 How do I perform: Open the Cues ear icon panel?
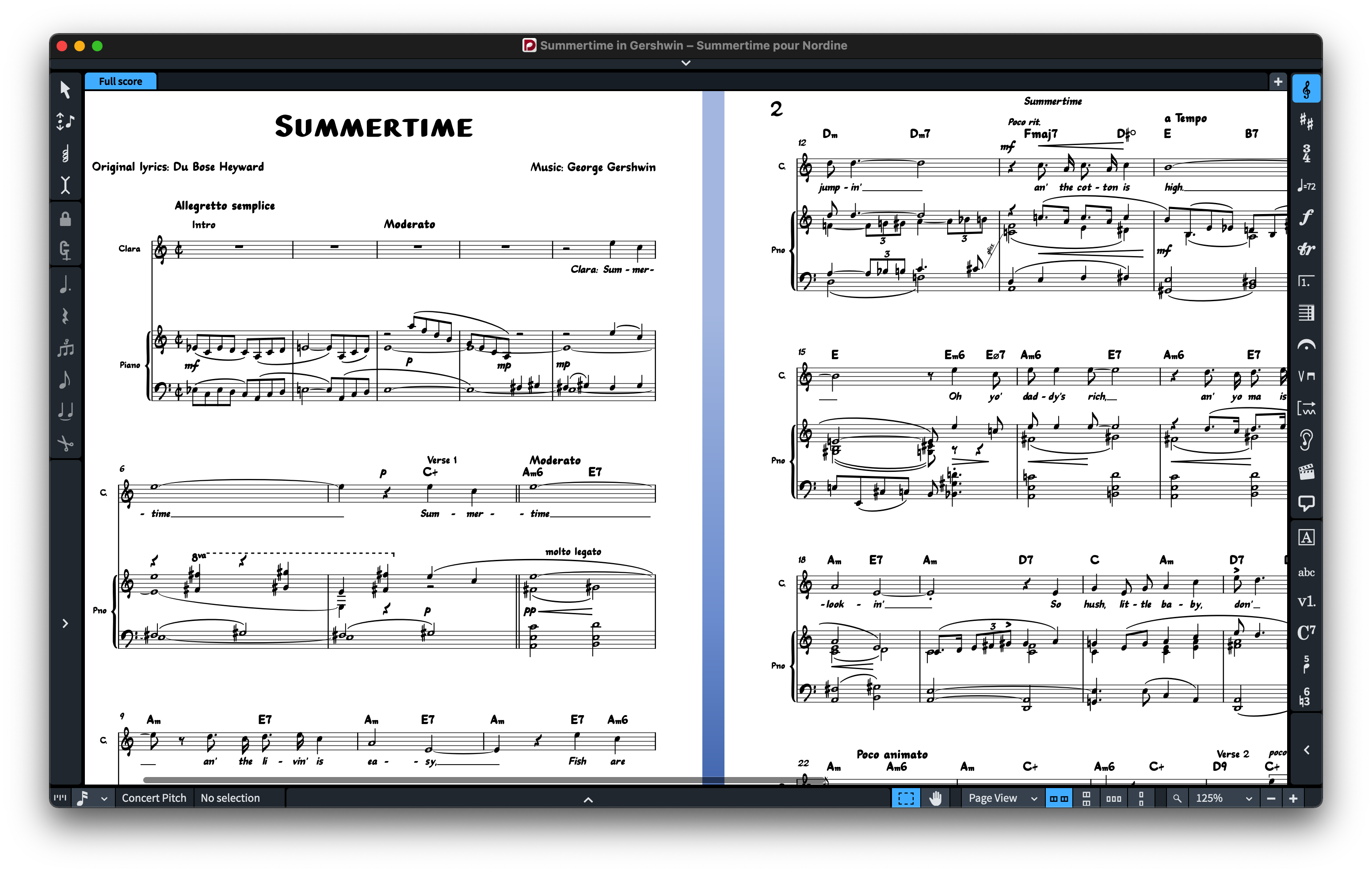(x=1306, y=440)
